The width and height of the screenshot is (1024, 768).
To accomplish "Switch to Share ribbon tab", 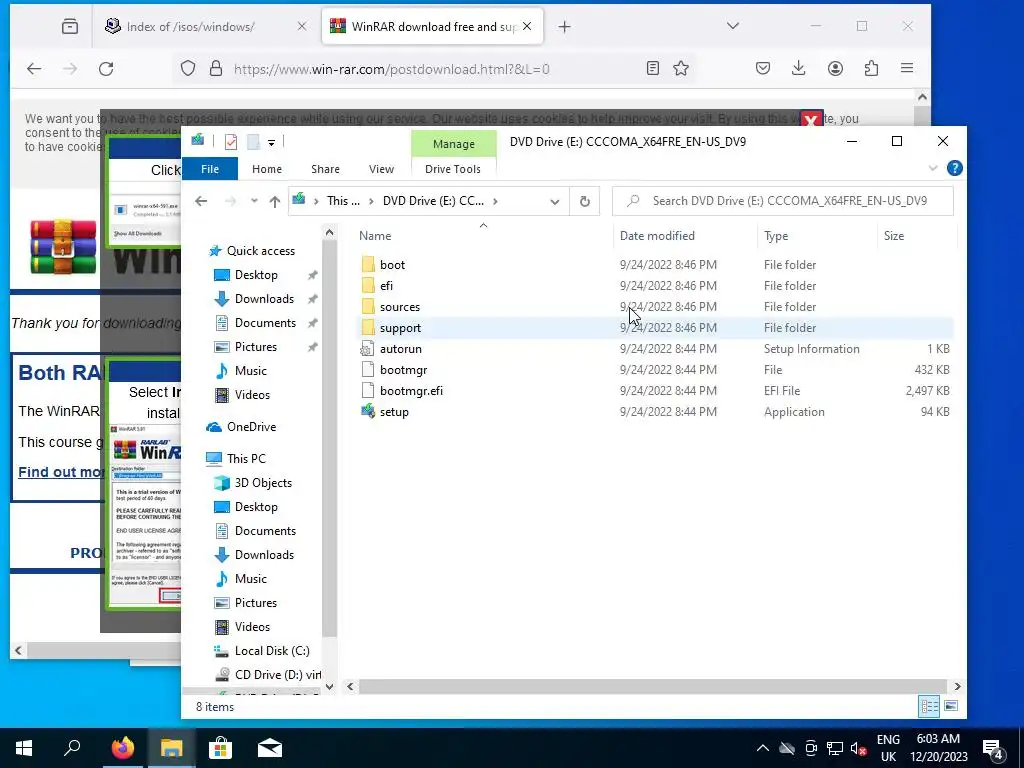I will 325,169.
